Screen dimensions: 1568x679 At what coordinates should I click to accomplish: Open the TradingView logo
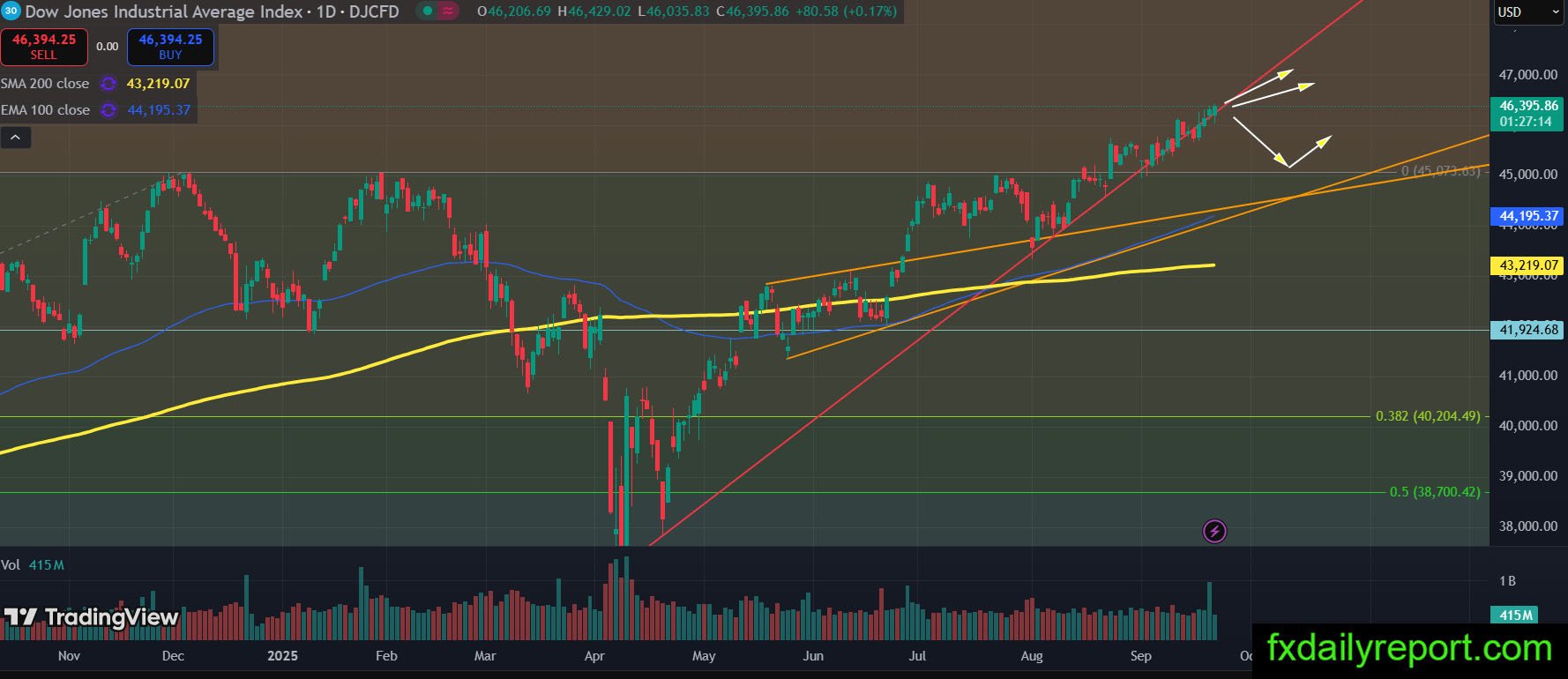[92, 617]
